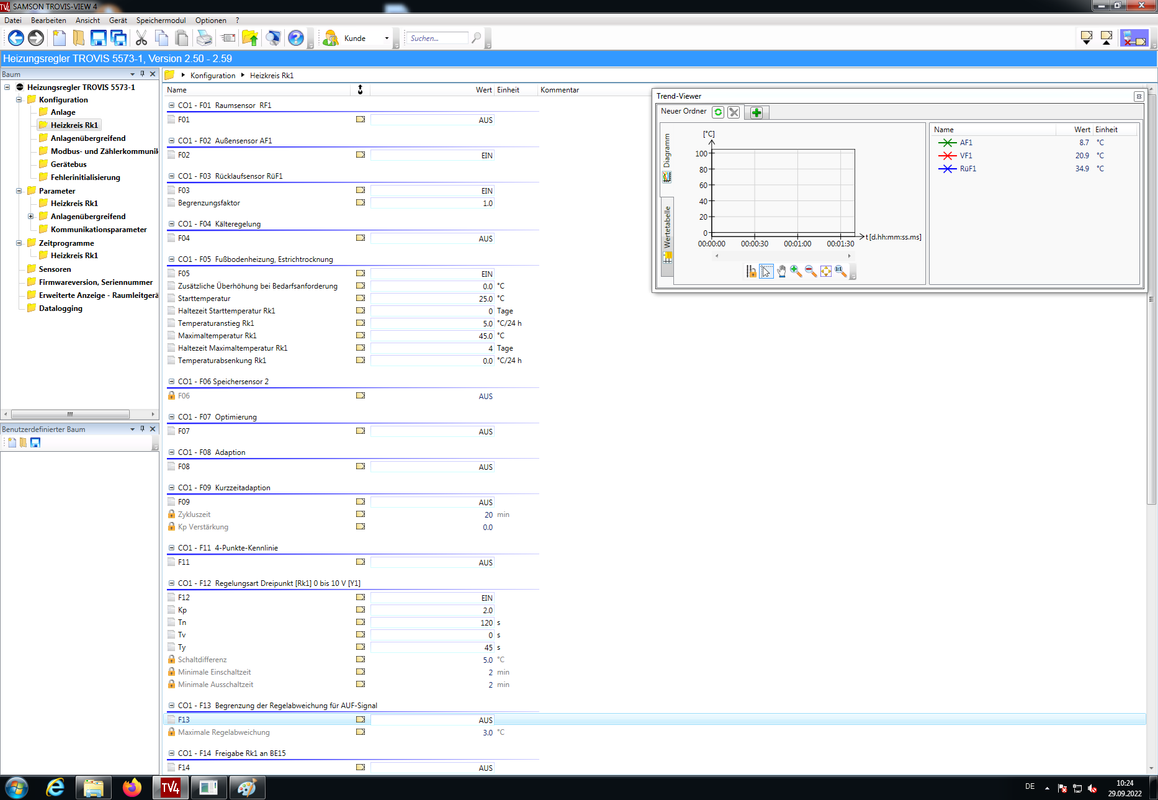Cut with the scissors icon
The width and height of the screenshot is (1158, 800).
141,38
